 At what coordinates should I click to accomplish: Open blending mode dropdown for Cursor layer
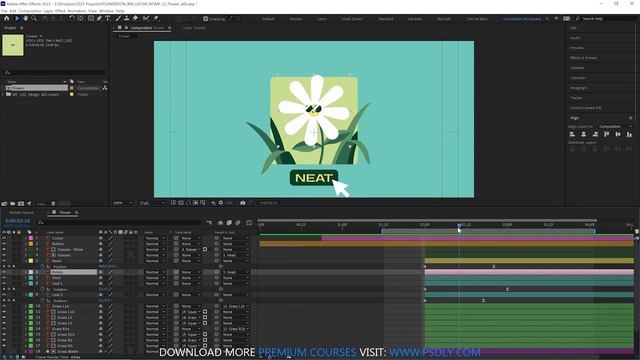pos(155,238)
